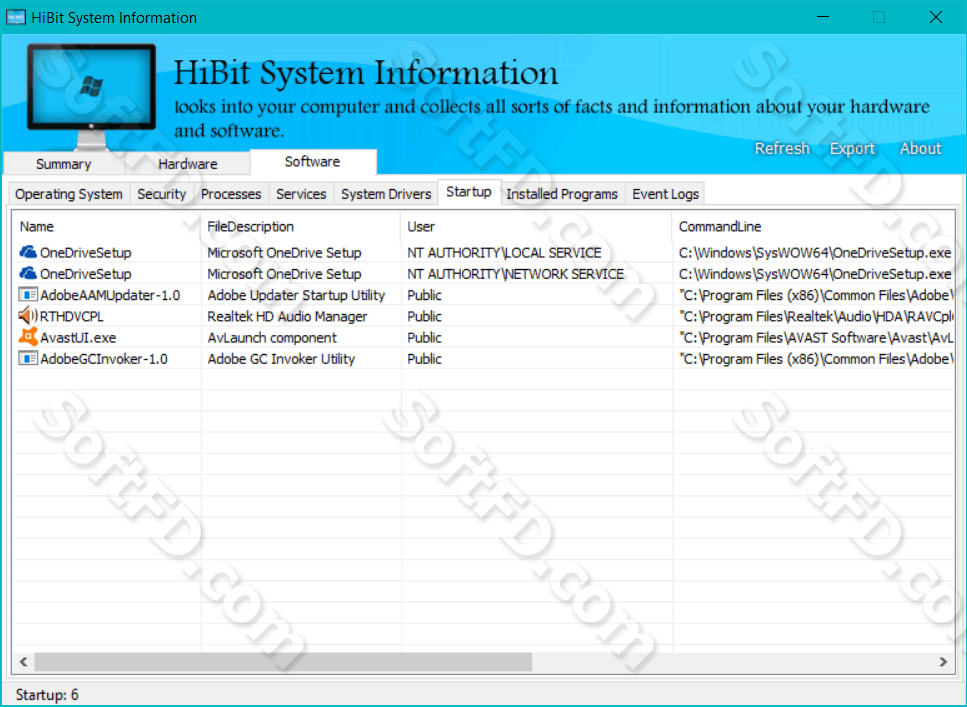
Task: Click the first OneDriveSetup cloud icon (LOCAL SERVICE row)
Action: (x=28, y=252)
